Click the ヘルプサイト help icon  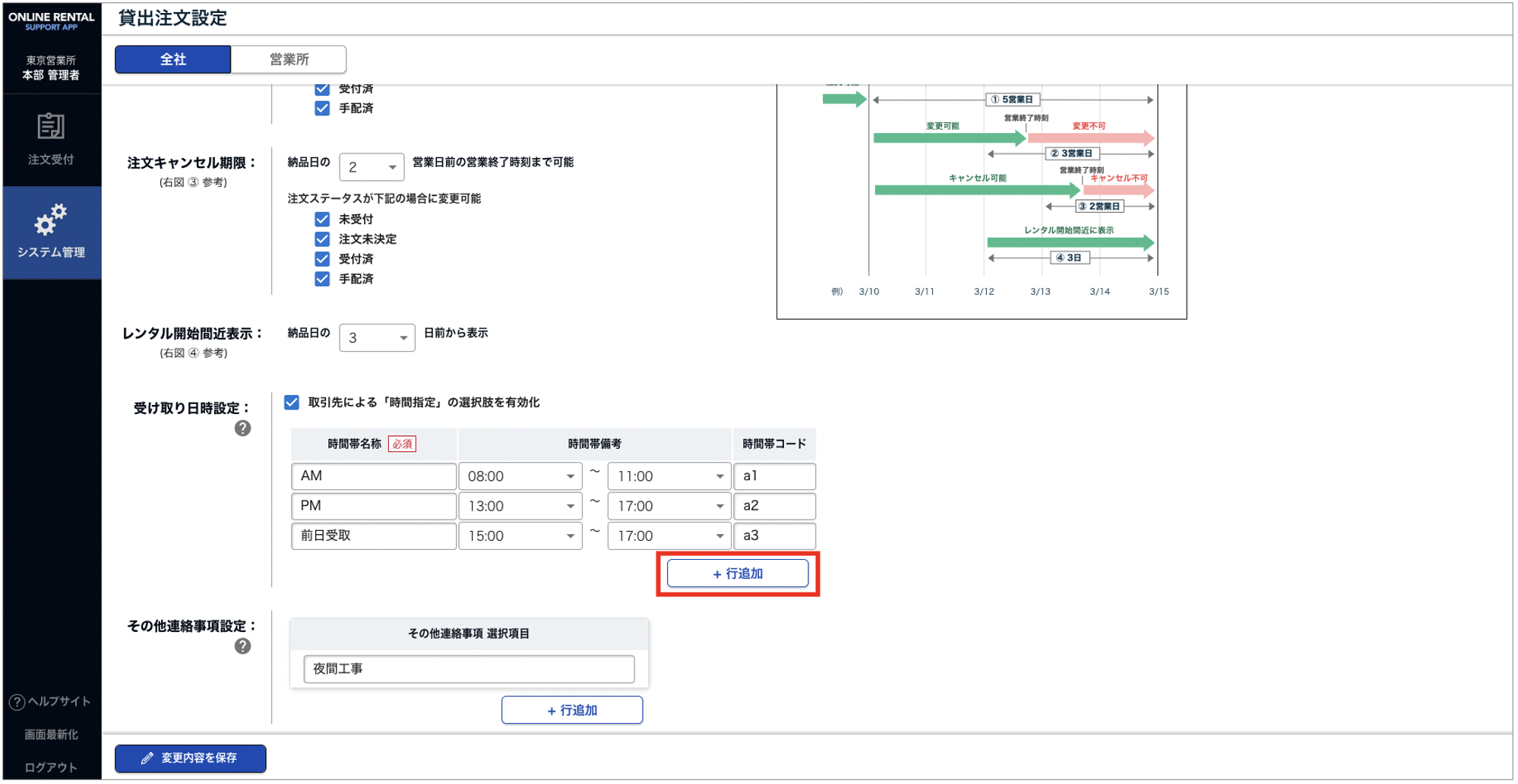pyautogui.click(x=17, y=702)
